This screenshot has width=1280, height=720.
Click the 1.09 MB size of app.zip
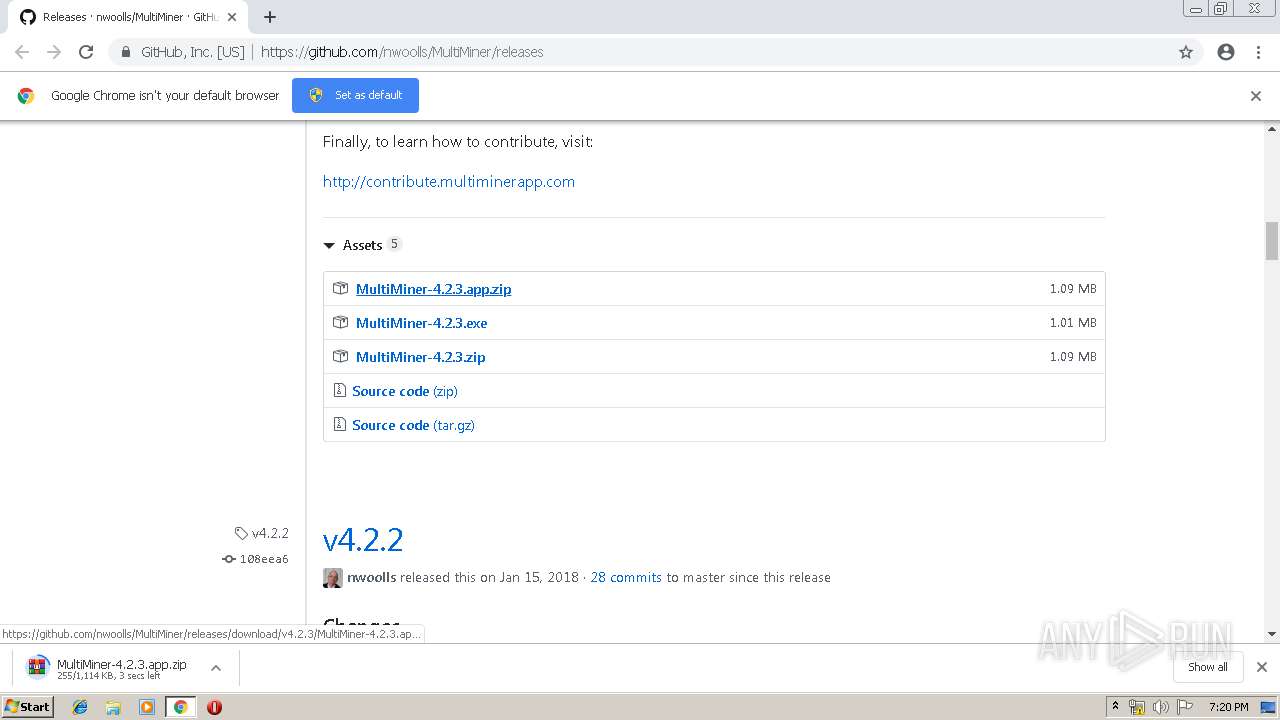(x=1073, y=289)
